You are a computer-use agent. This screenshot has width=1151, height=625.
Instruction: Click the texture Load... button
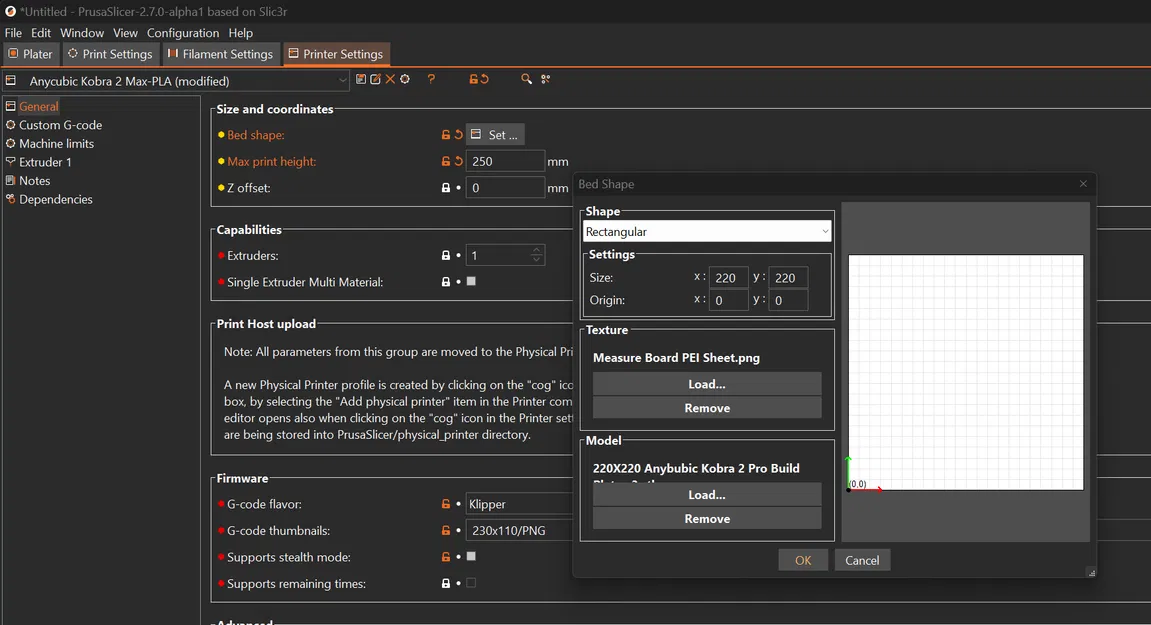click(707, 384)
